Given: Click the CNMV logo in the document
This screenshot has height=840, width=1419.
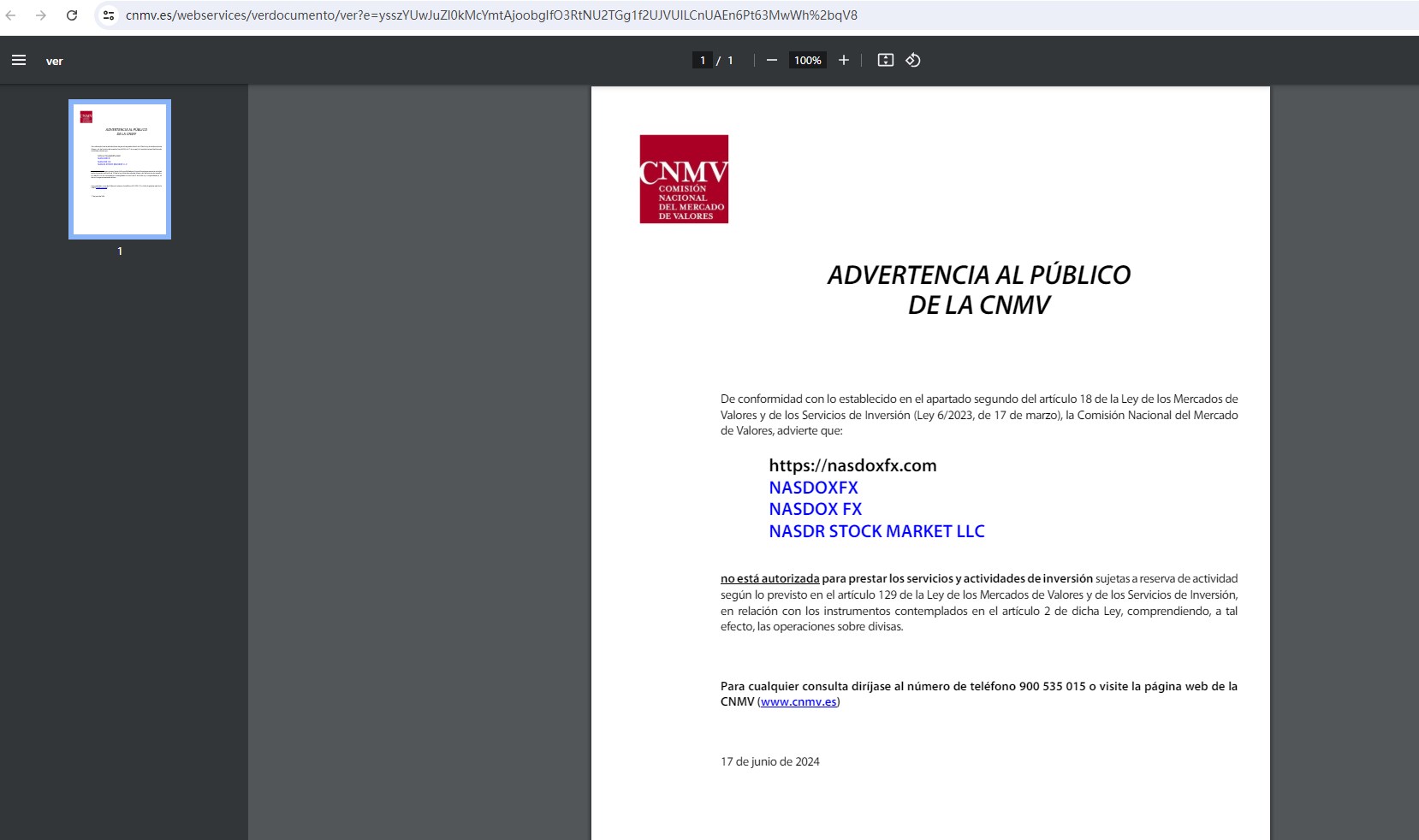Looking at the screenshot, I should click(x=684, y=179).
